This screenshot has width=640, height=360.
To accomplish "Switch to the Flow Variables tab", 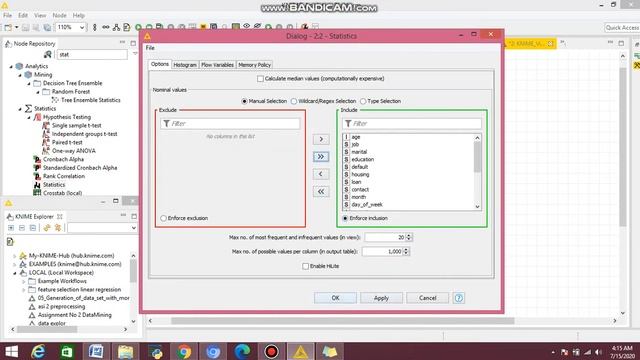I will (217, 65).
